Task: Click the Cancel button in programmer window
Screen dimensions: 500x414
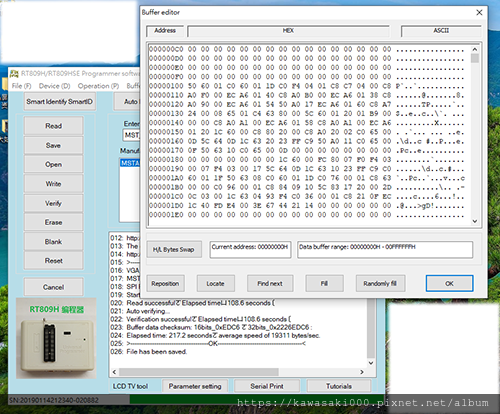Action: (x=53, y=287)
